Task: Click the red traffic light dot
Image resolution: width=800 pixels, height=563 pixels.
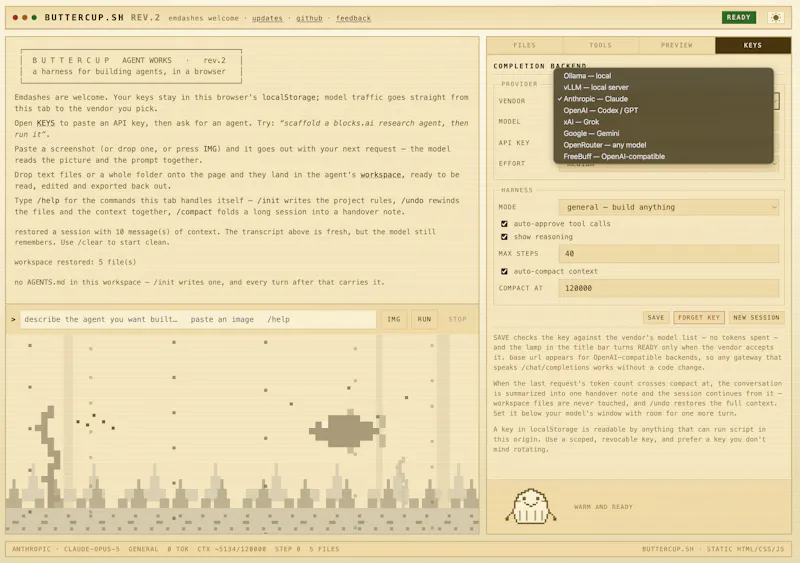Action: [x=15, y=17]
